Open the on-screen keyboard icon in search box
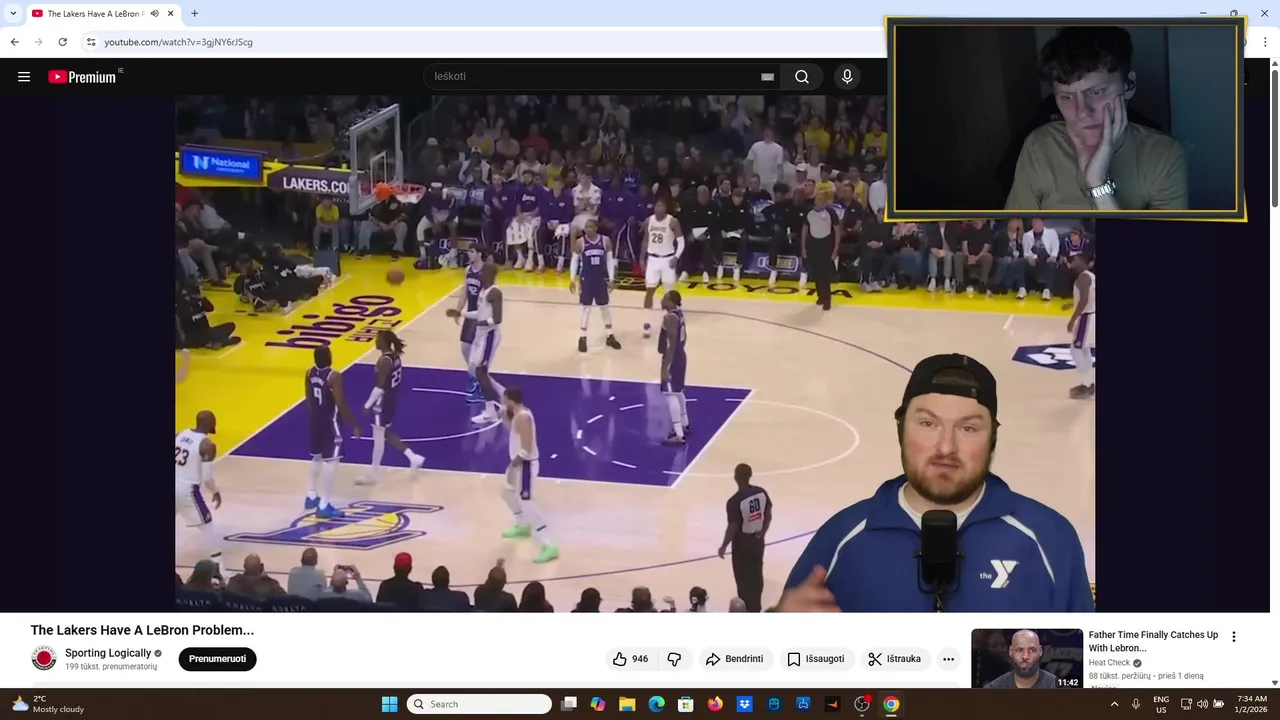 [x=767, y=77]
